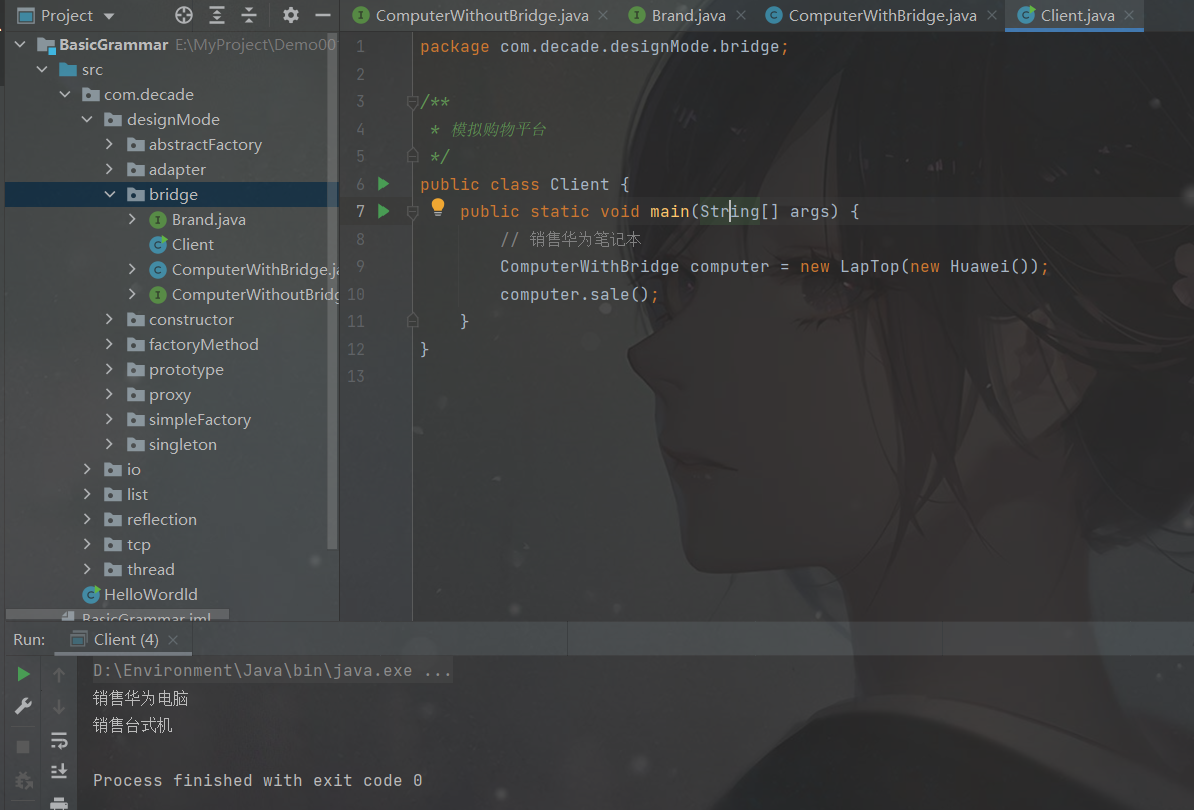Expand adapter package
The image size is (1194, 810).
[x=109, y=169]
